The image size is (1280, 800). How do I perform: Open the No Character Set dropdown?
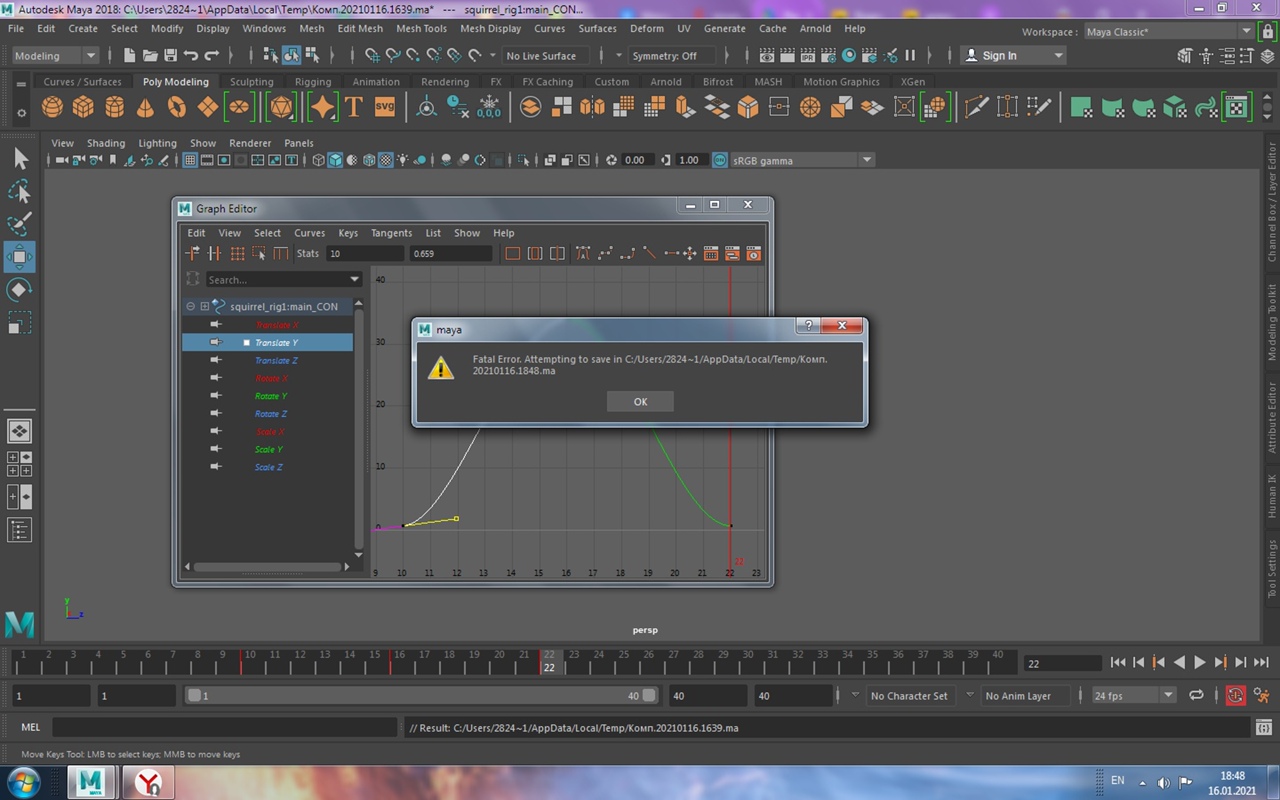(x=909, y=696)
